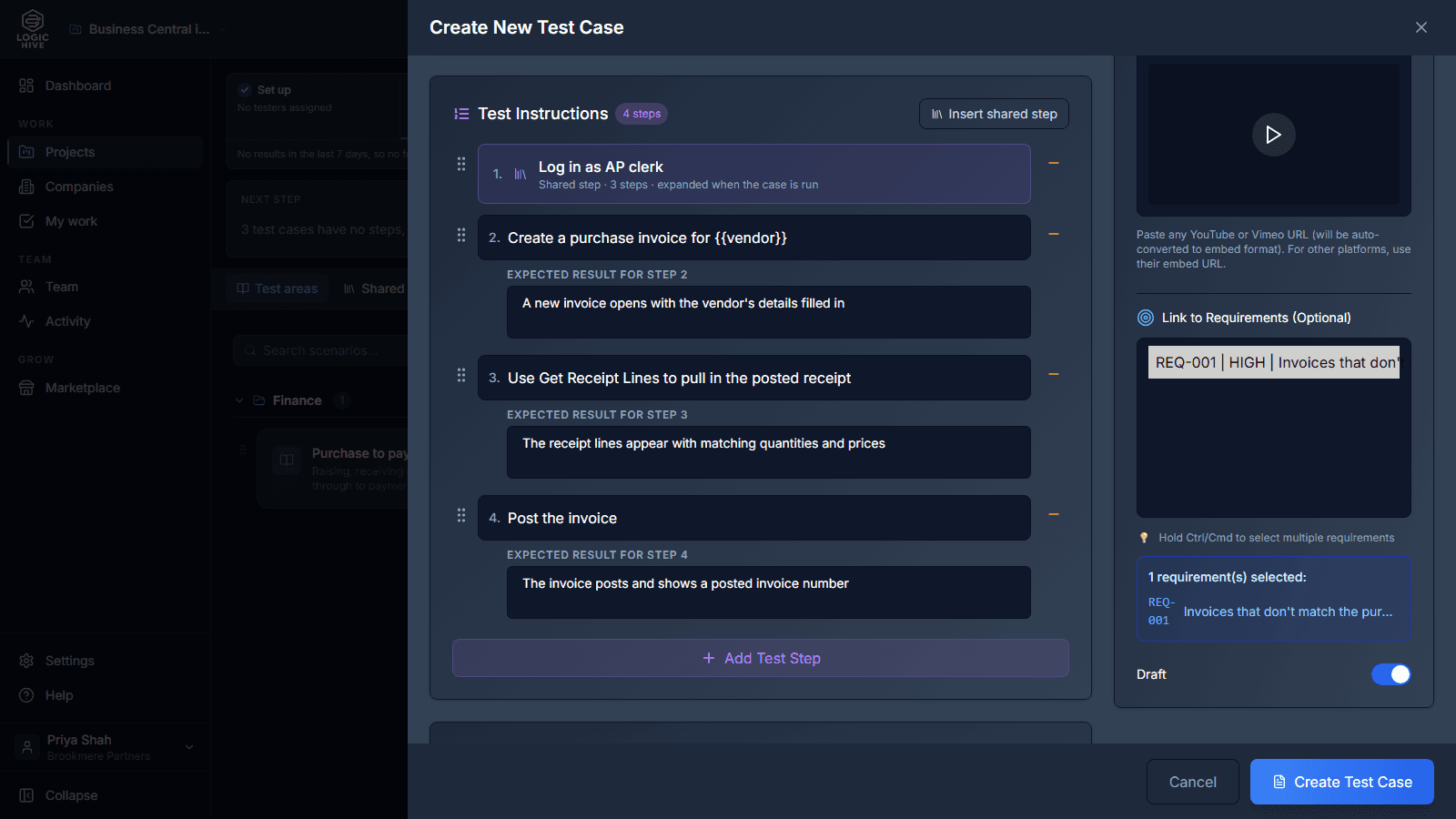Click drag handle for Use Get Receipt Lines step
Image resolution: width=1456 pixels, height=819 pixels.
(461, 375)
